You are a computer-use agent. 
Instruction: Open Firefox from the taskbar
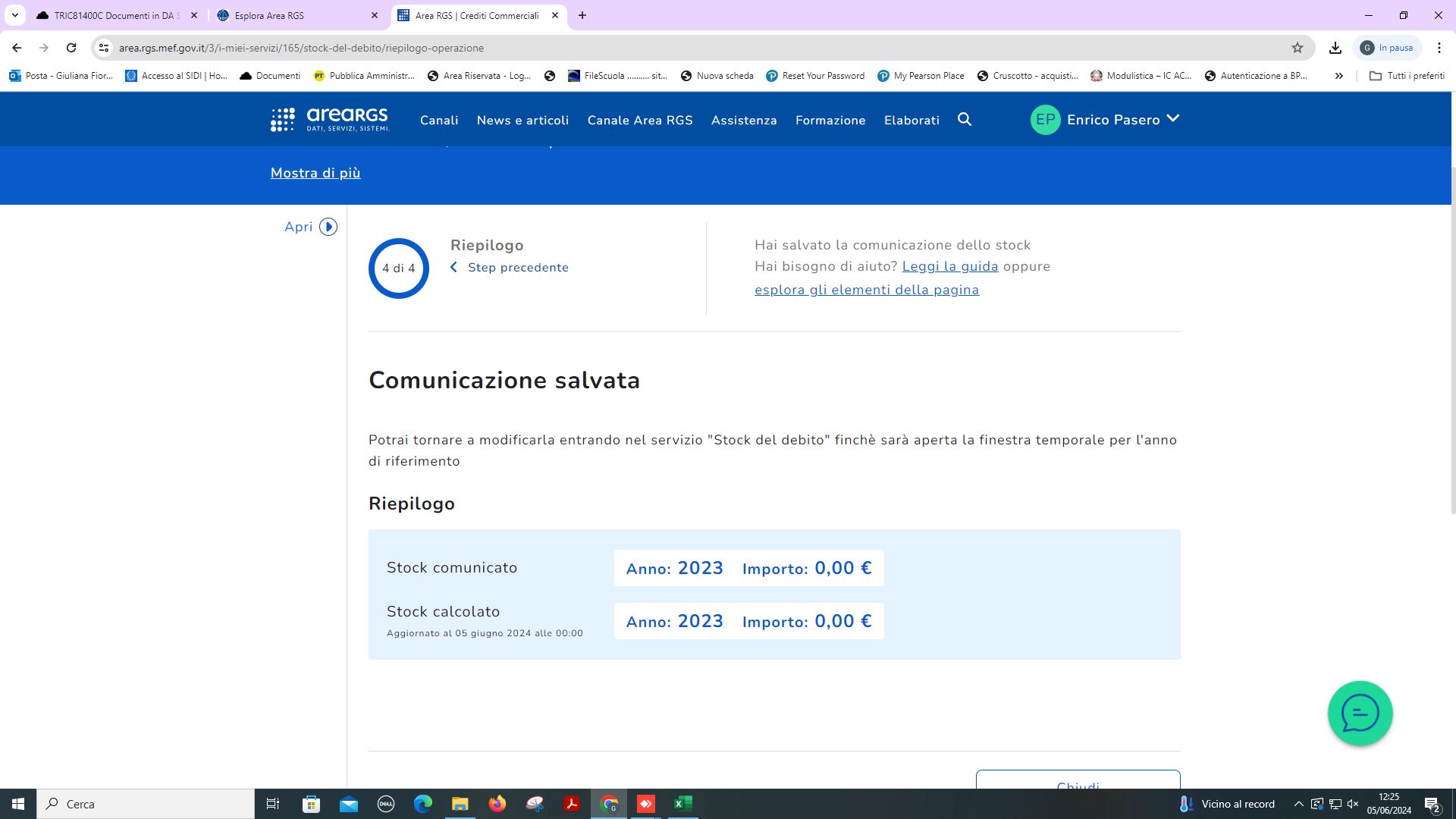(x=497, y=804)
